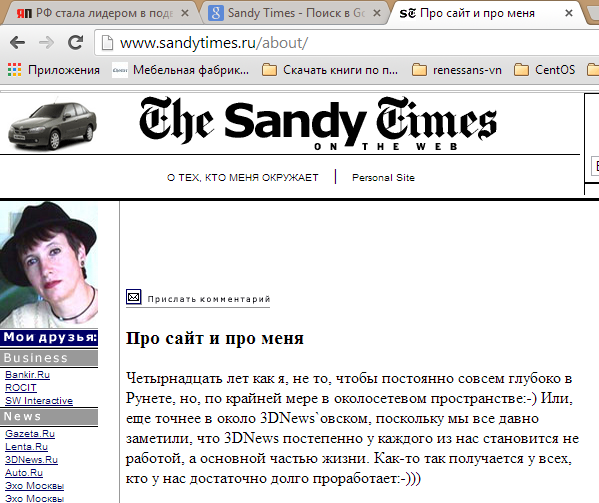
Task: Open the Приложения apps grid icon
Action: pyautogui.click(x=15, y=70)
